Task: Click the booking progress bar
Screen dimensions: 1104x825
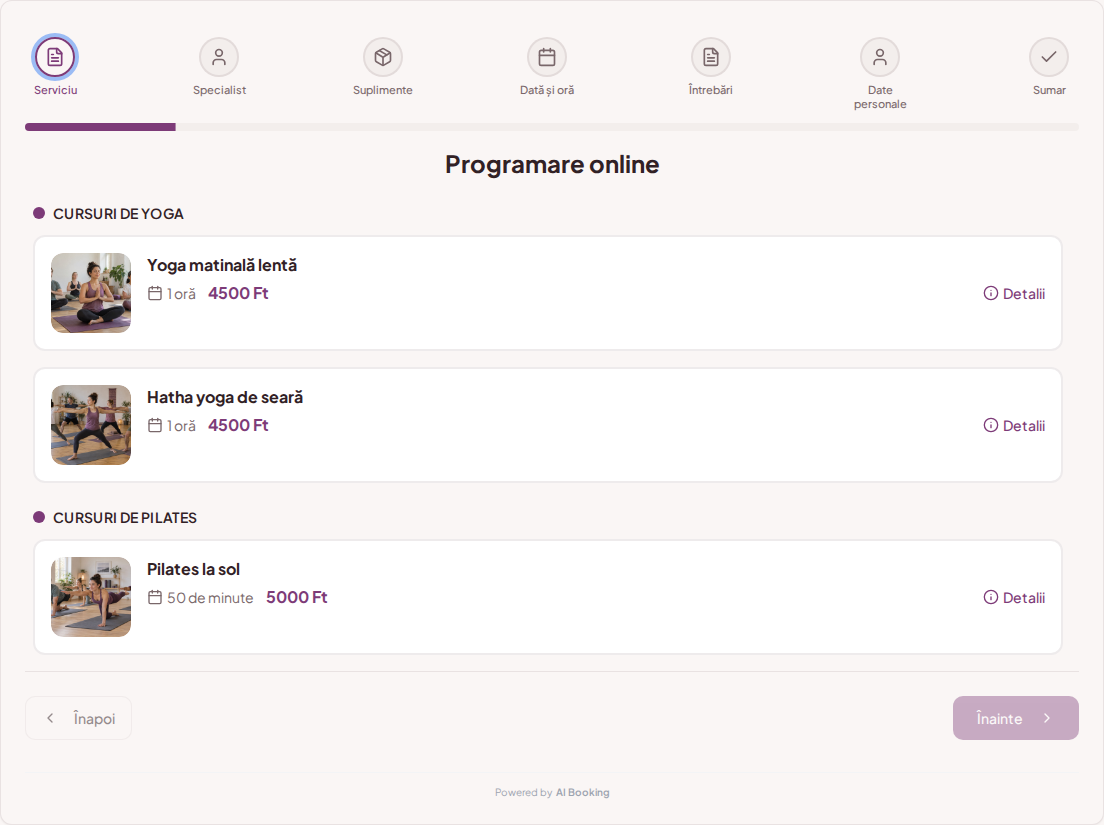Action: point(552,127)
